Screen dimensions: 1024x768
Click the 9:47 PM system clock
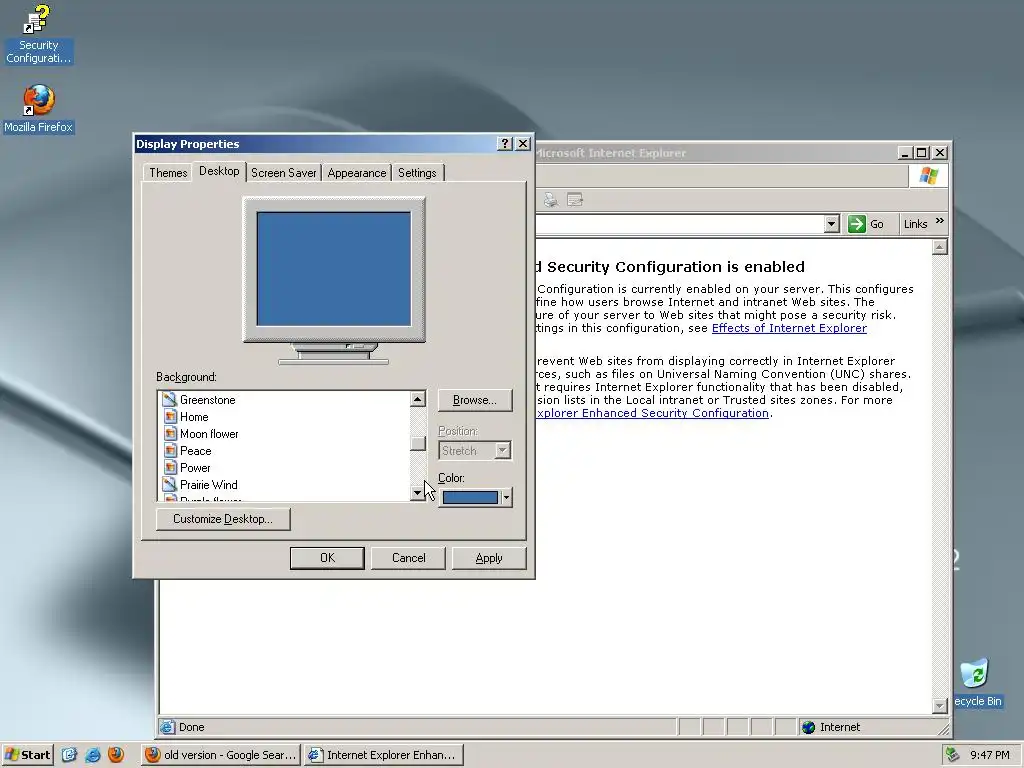[989, 755]
